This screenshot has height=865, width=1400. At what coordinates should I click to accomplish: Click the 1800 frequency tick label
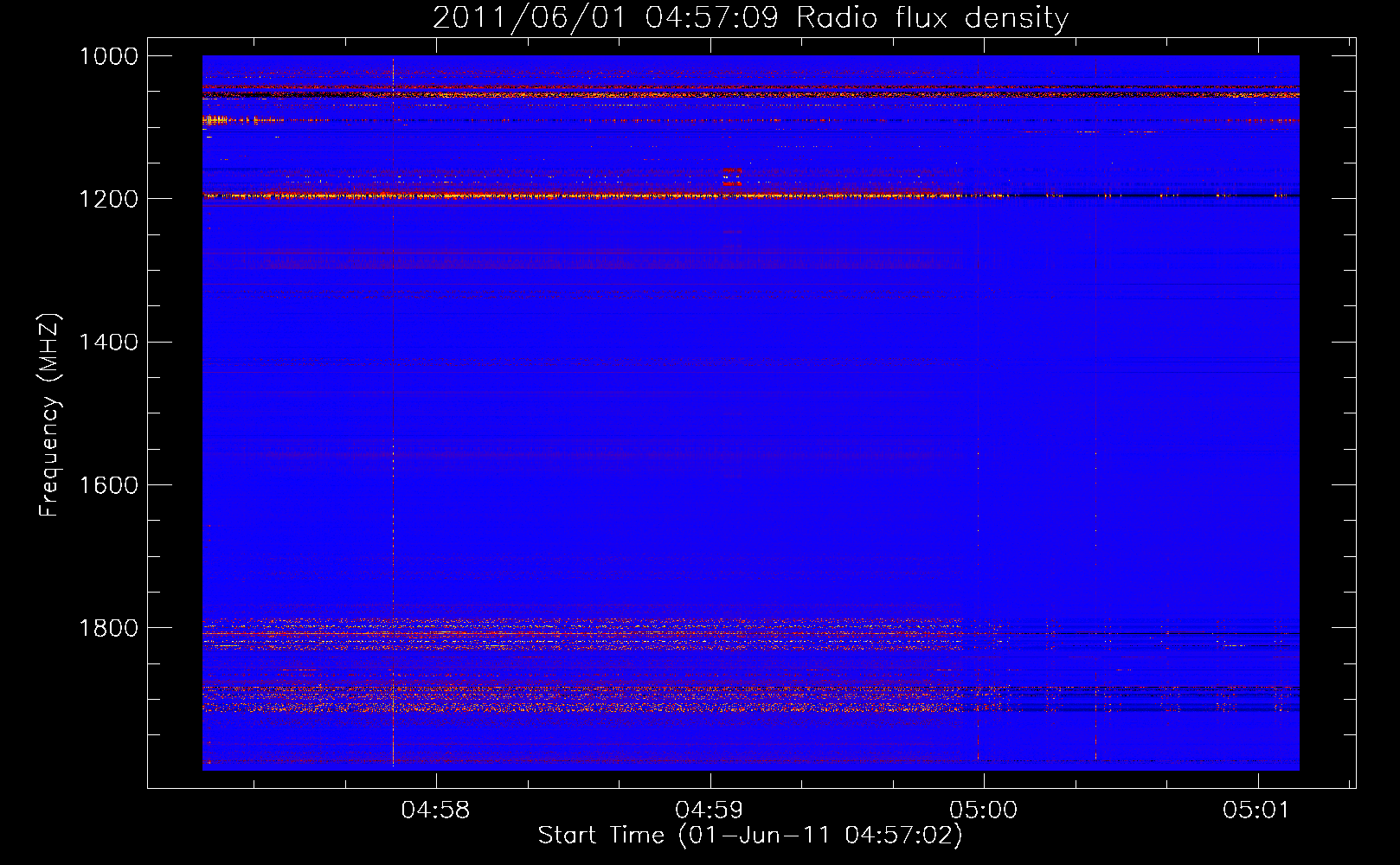pos(109,628)
